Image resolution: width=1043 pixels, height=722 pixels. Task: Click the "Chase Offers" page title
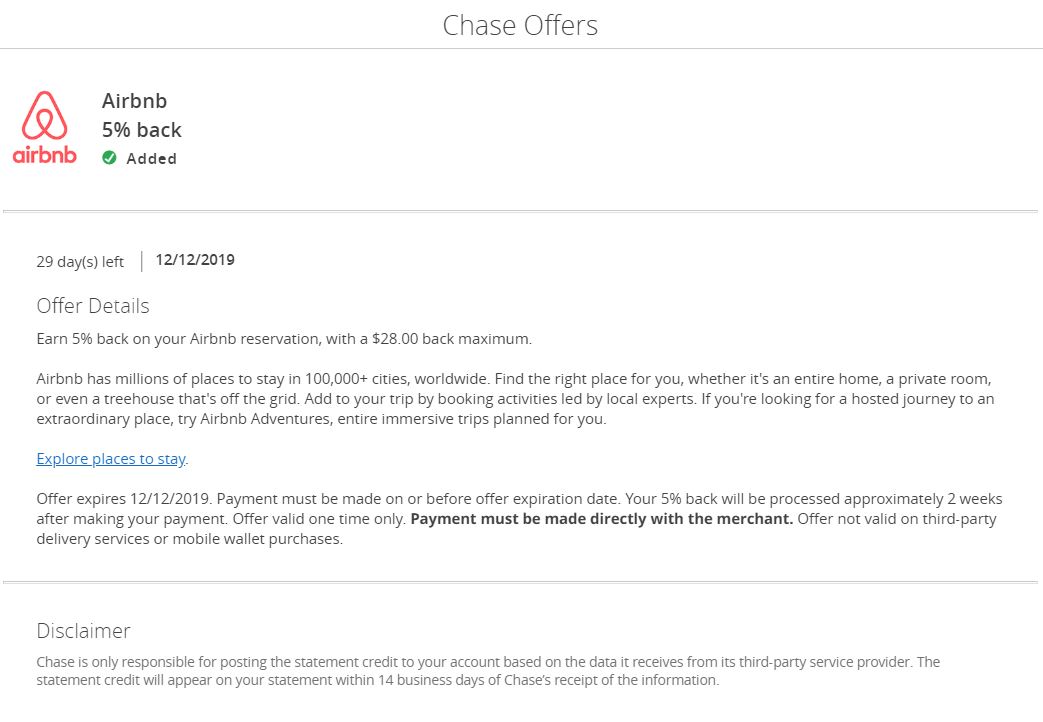click(x=520, y=25)
